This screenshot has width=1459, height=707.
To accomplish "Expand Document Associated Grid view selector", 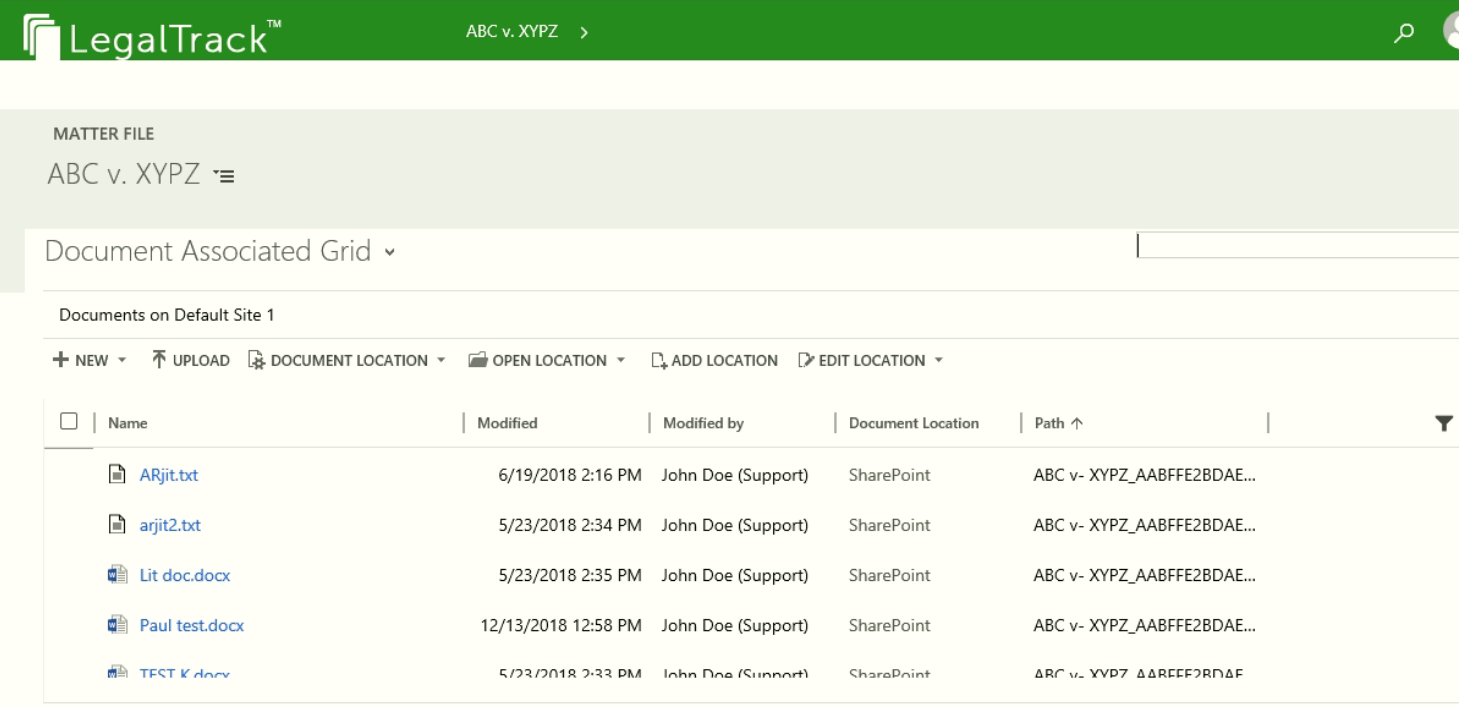I will [x=389, y=252].
